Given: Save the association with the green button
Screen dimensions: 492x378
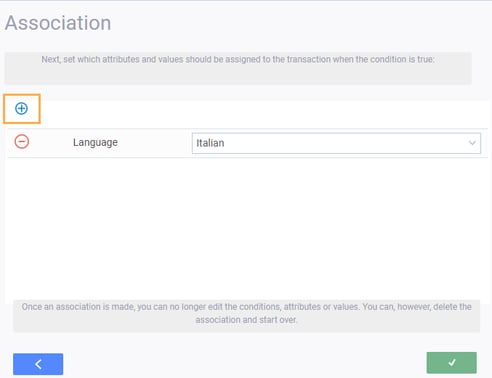Looking at the screenshot, I should 452,363.
